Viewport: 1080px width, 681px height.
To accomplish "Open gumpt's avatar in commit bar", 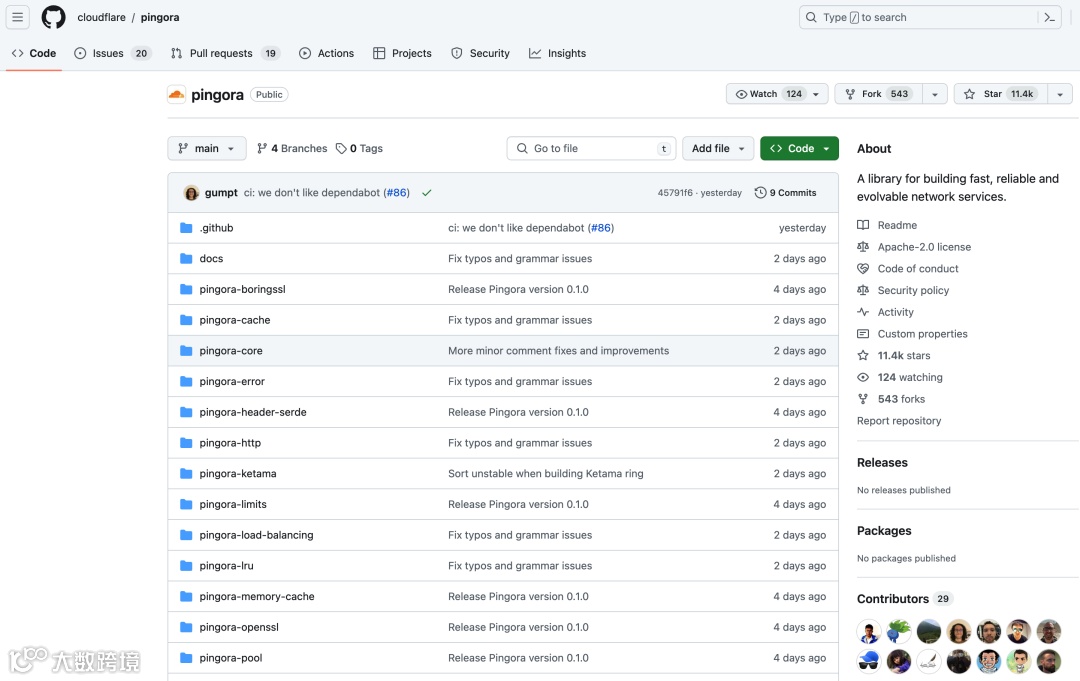I will tap(191, 193).
